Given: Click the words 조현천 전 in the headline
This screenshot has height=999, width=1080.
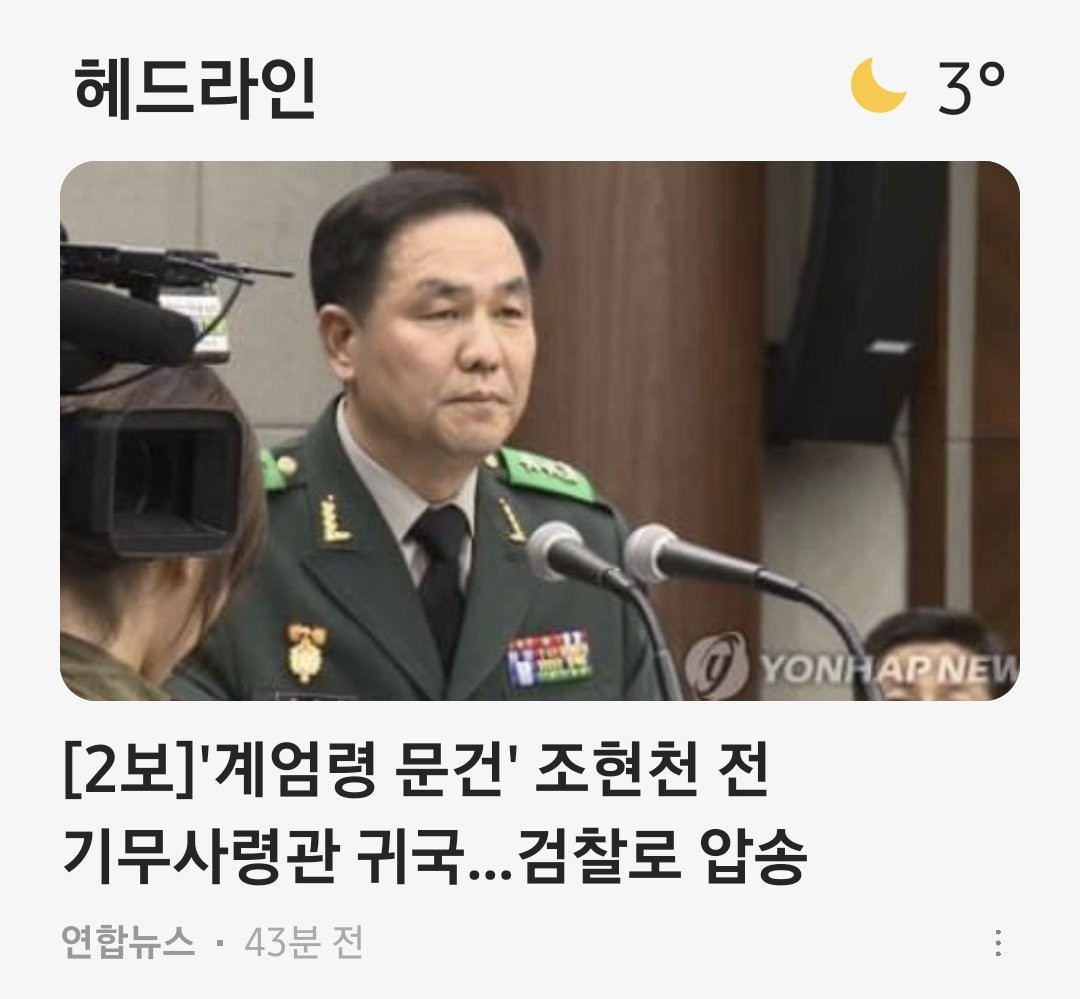Looking at the screenshot, I should (x=651, y=770).
